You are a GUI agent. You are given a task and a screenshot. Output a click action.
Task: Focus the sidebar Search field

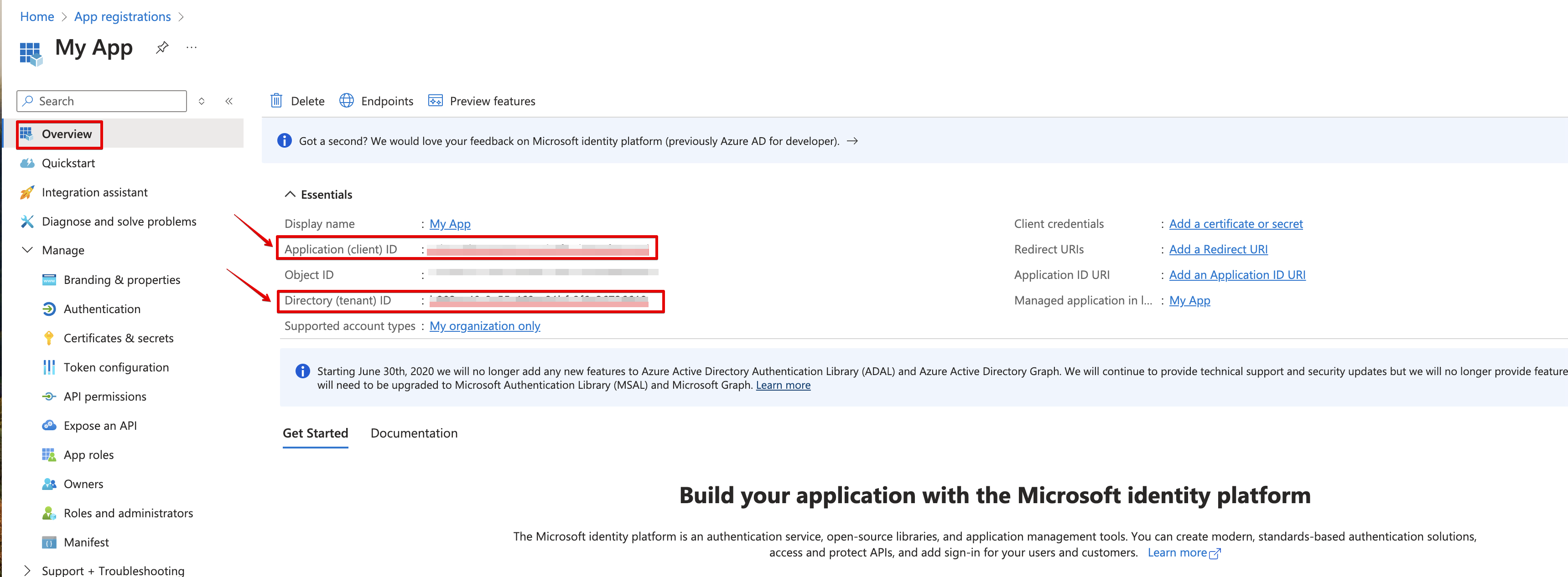pyautogui.click(x=102, y=101)
